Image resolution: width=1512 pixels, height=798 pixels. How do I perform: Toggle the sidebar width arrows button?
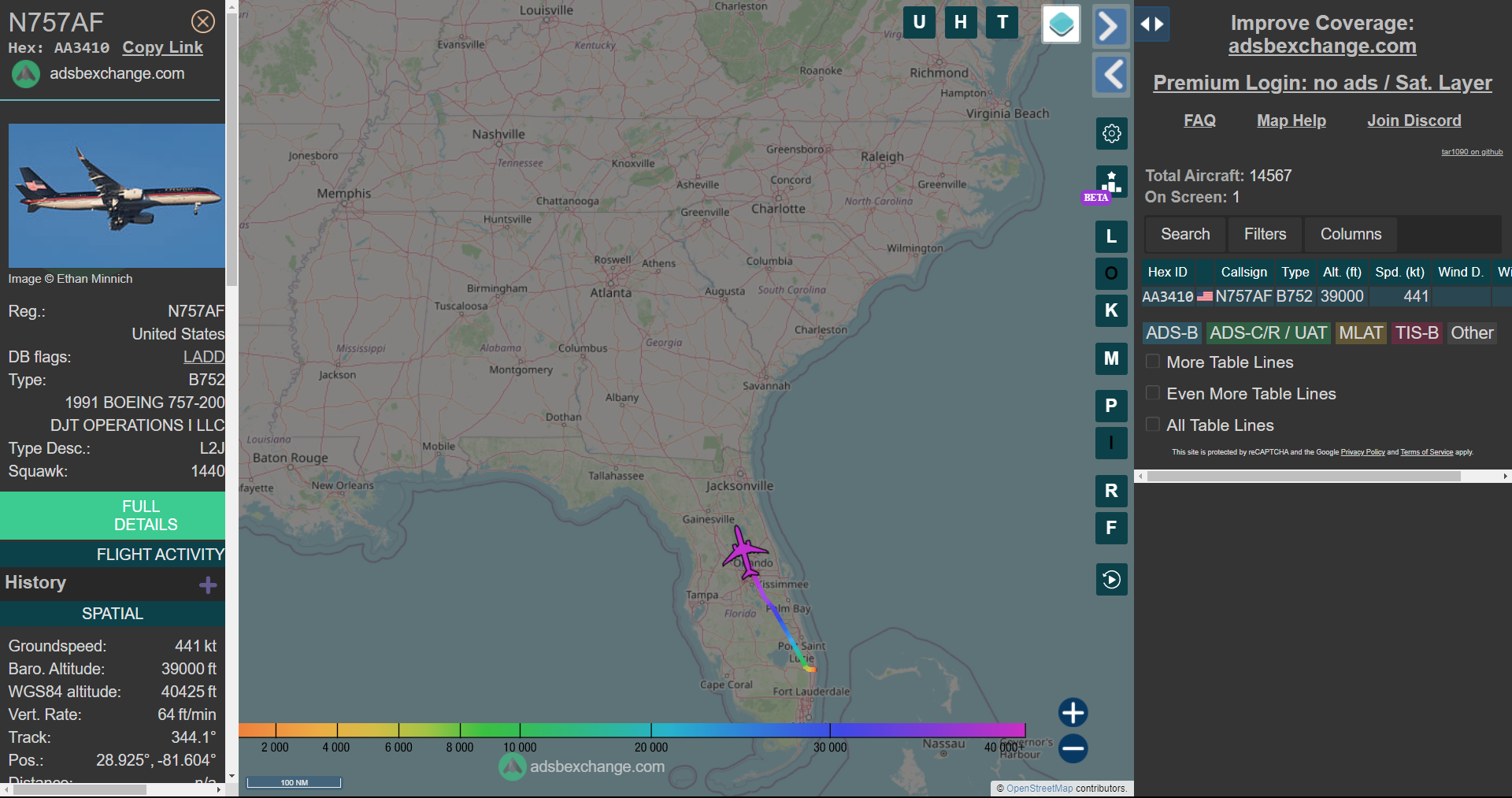(x=1152, y=24)
